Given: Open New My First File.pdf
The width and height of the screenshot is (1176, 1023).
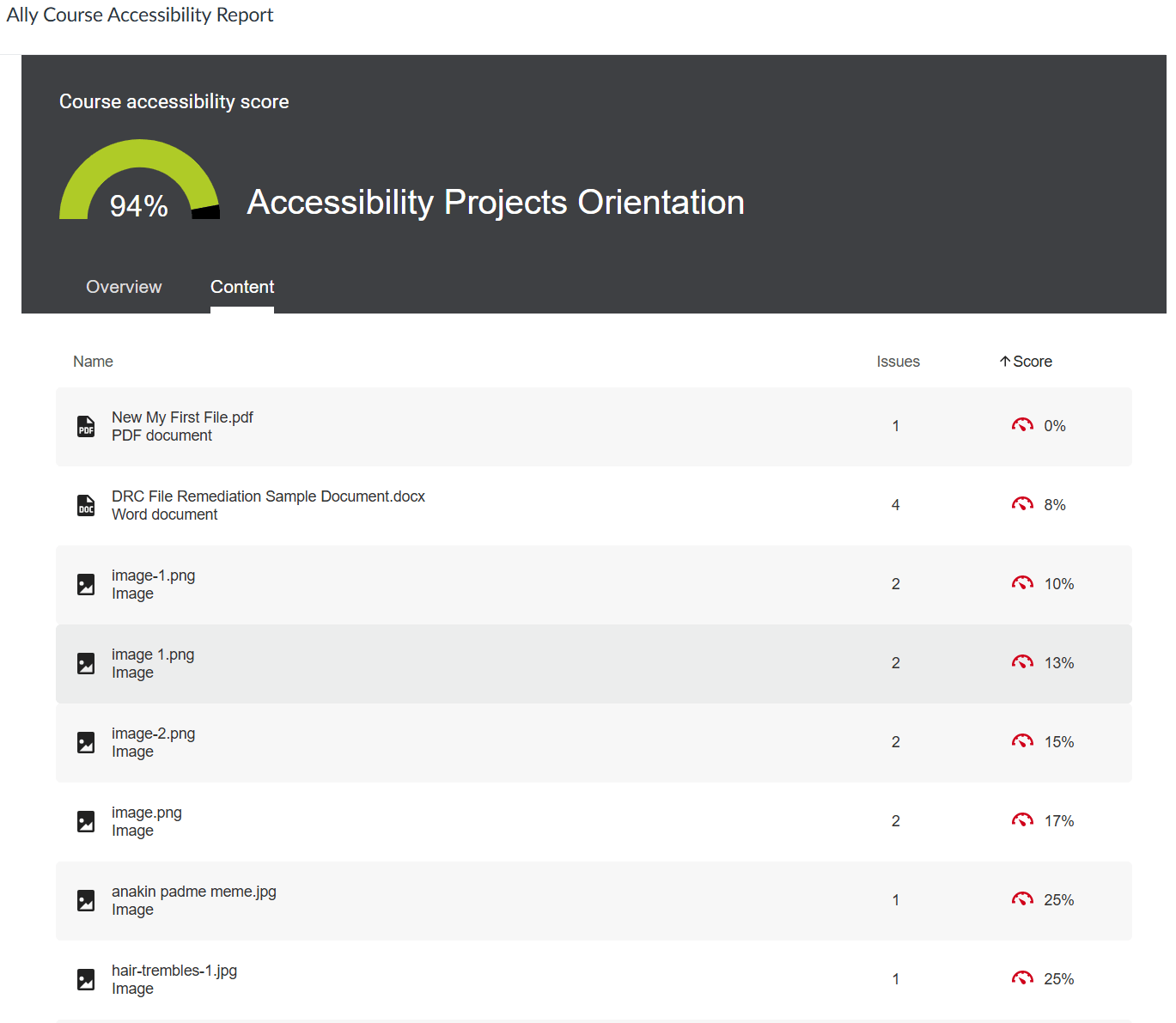Looking at the screenshot, I should [x=182, y=417].
